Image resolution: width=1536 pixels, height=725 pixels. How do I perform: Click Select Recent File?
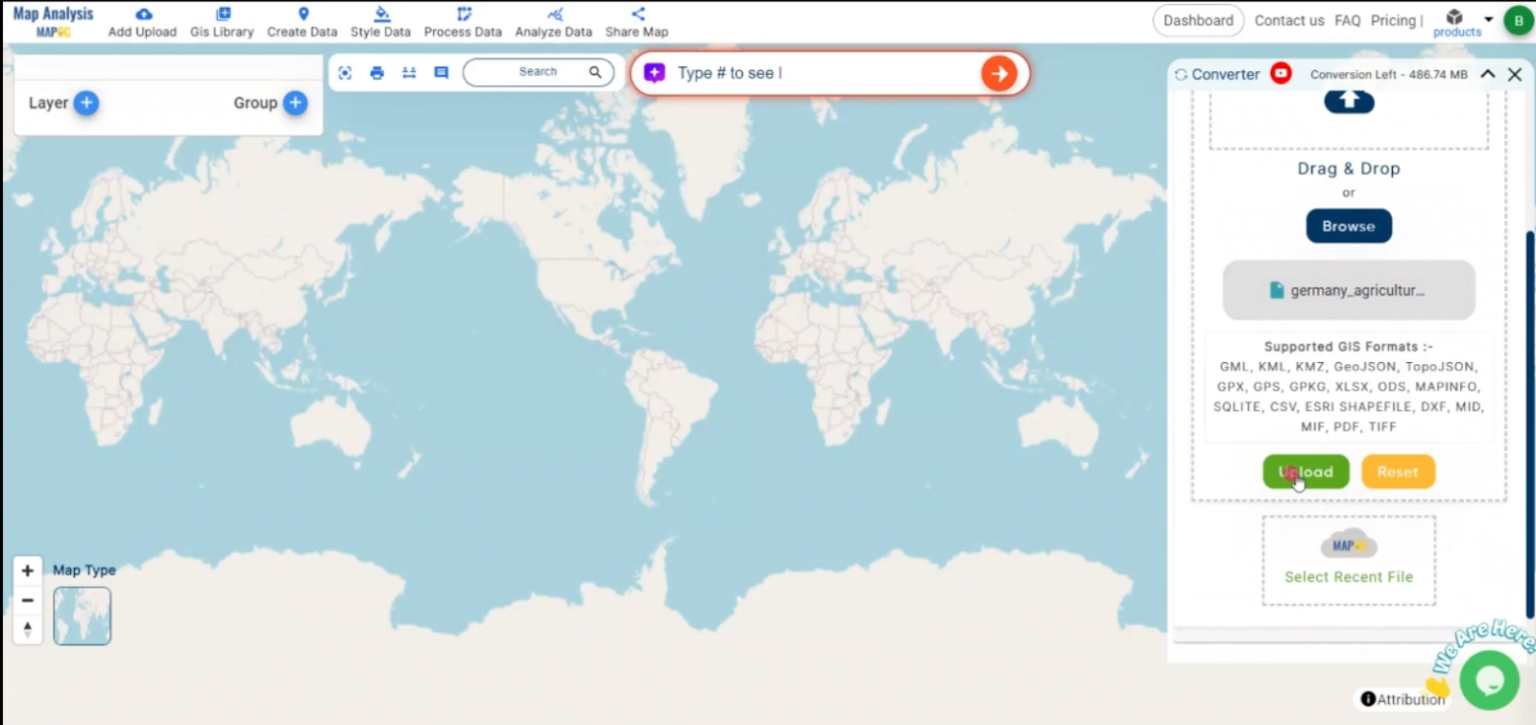pyautogui.click(x=1348, y=577)
